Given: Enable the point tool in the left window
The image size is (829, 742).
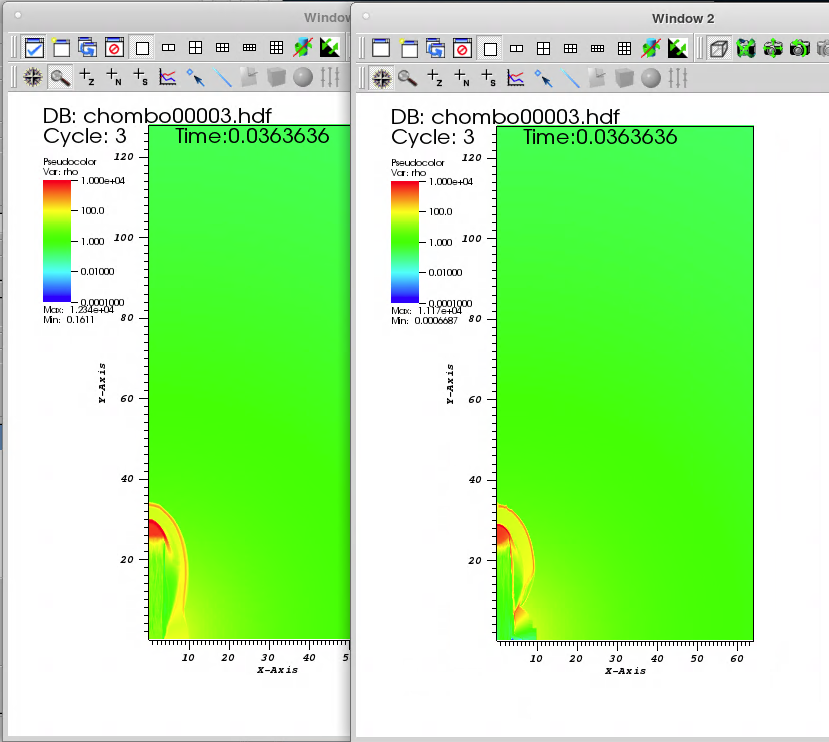Looking at the screenshot, I should point(196,77).
